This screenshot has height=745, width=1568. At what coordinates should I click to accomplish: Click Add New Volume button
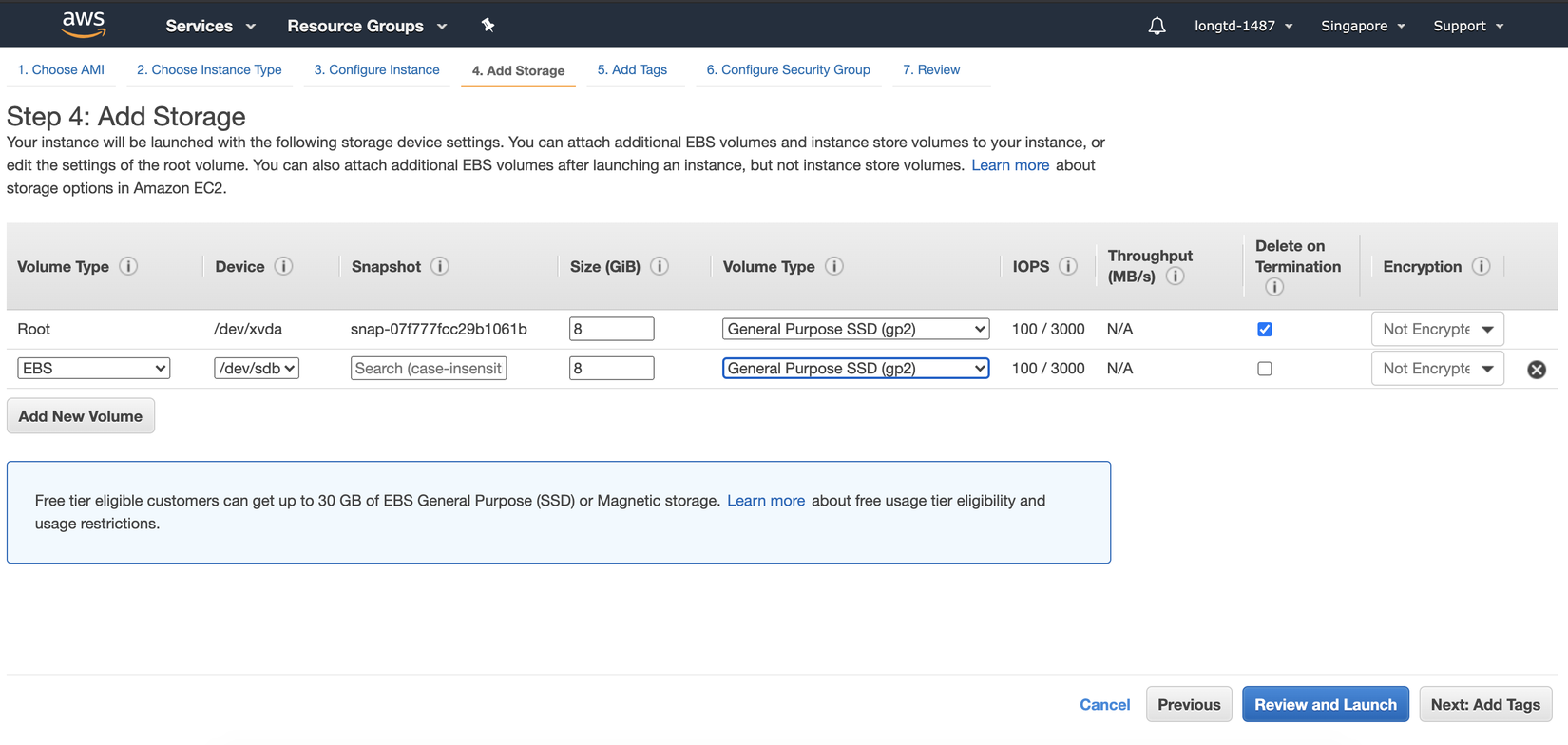pos(81,416)
